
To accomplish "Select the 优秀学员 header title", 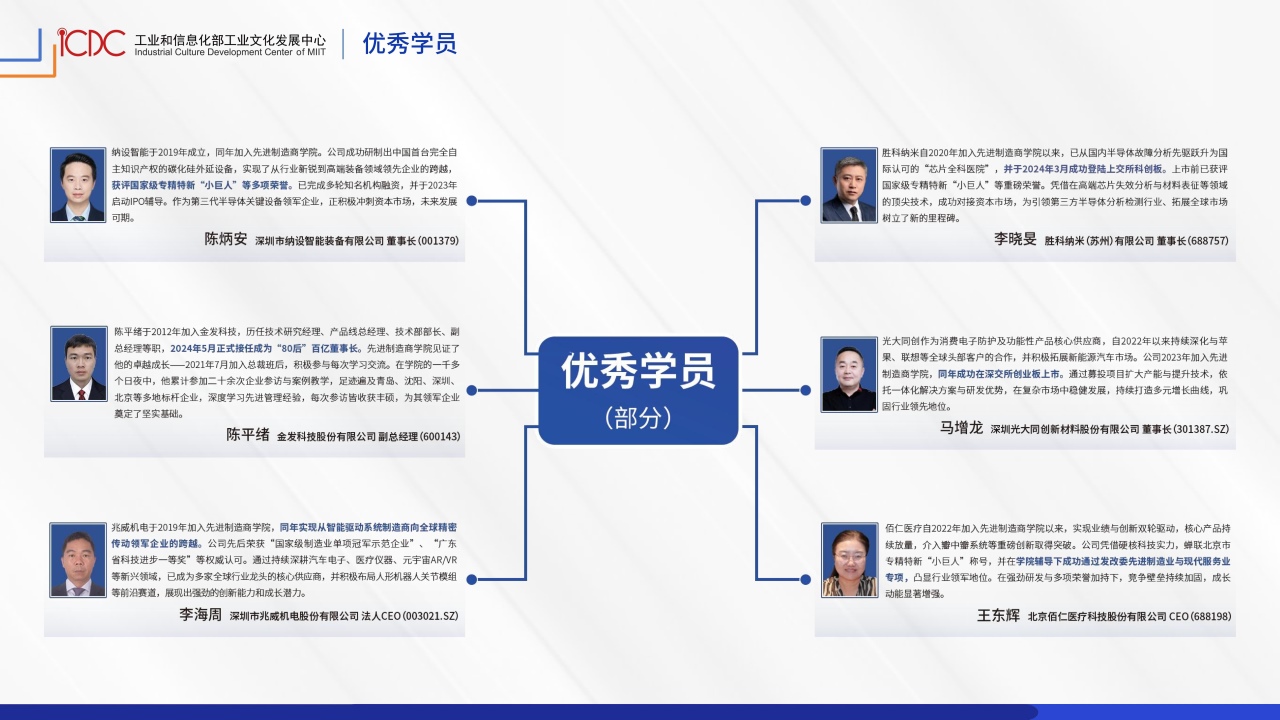I will (x=409, y=44).
